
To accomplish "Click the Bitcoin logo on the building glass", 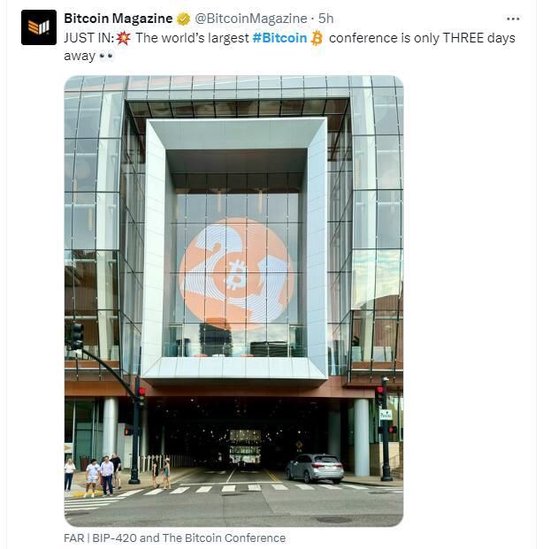I will point(236,274).
